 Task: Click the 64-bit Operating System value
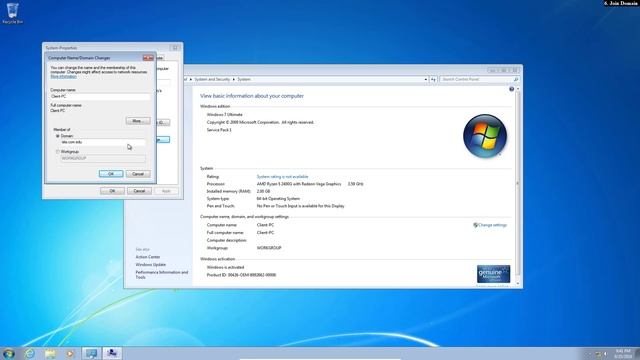tap(278, 199)
